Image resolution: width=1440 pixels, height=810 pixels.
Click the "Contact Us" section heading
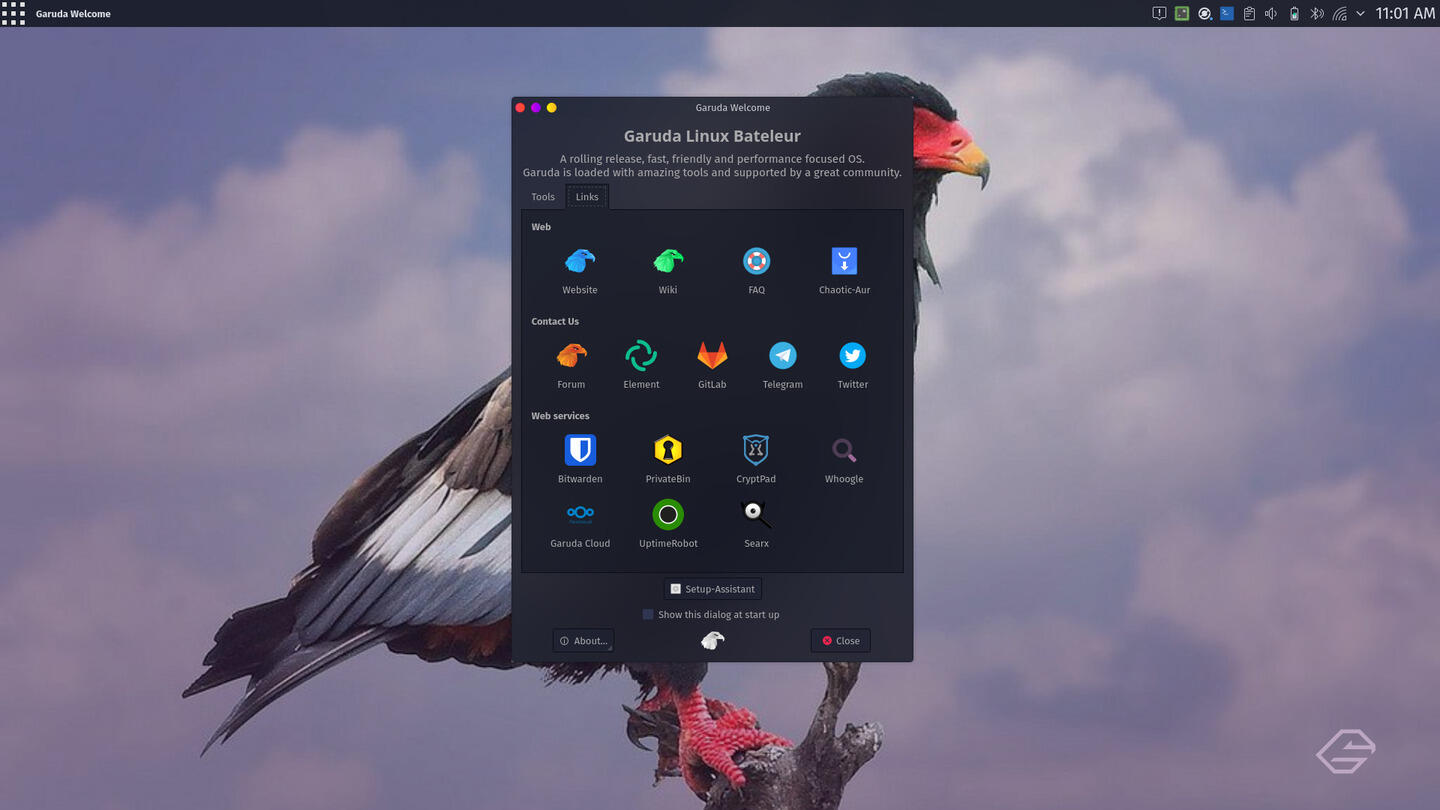point(555,322)
